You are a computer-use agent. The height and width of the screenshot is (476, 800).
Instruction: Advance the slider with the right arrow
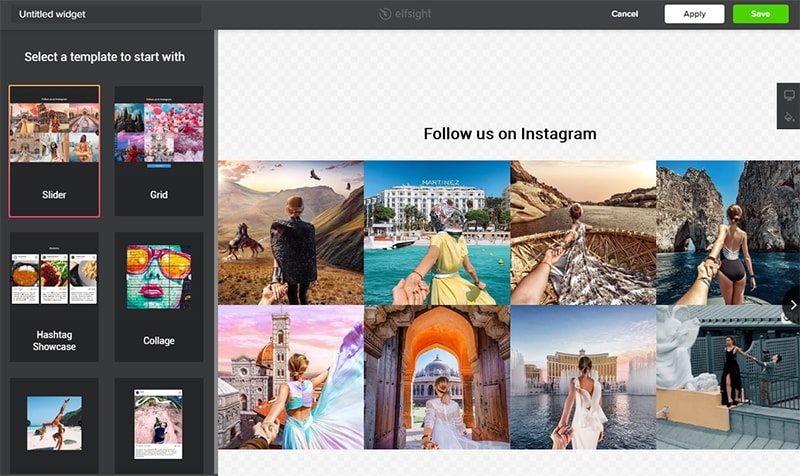click(790, 305)
